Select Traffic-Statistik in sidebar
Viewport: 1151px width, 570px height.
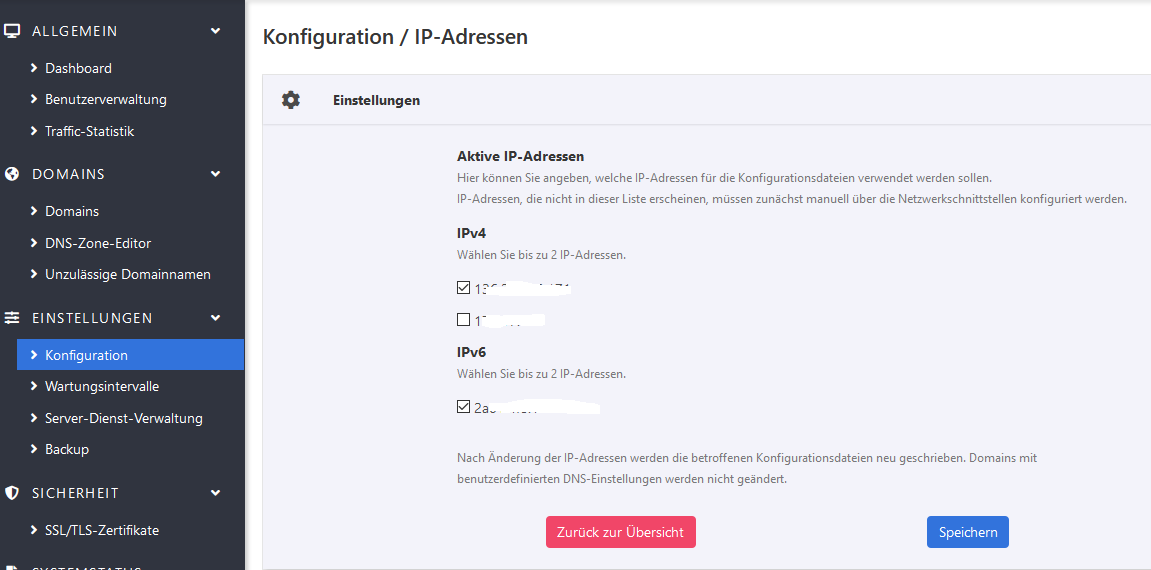pyautogui.click(x=89, y=131)
